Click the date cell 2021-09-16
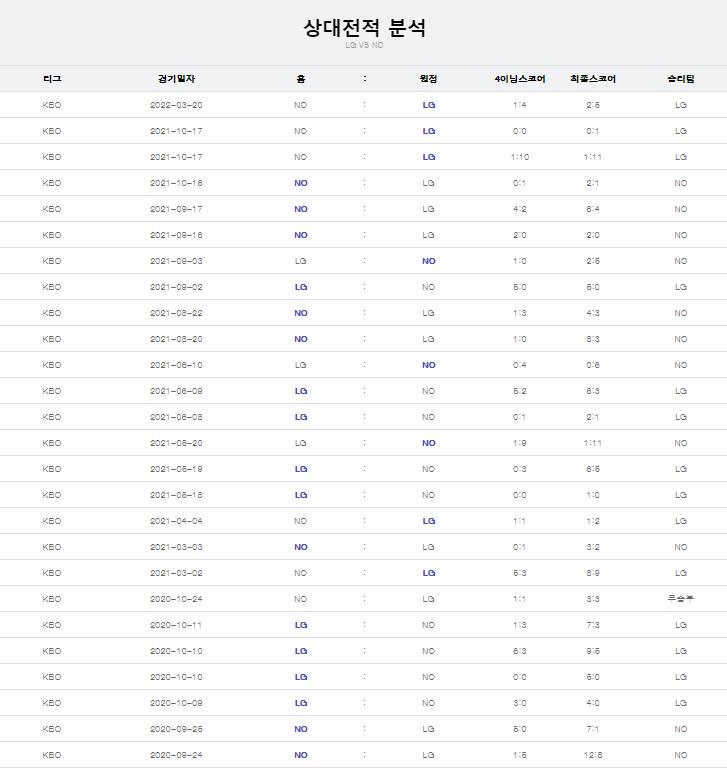 (x=176, y=235)
